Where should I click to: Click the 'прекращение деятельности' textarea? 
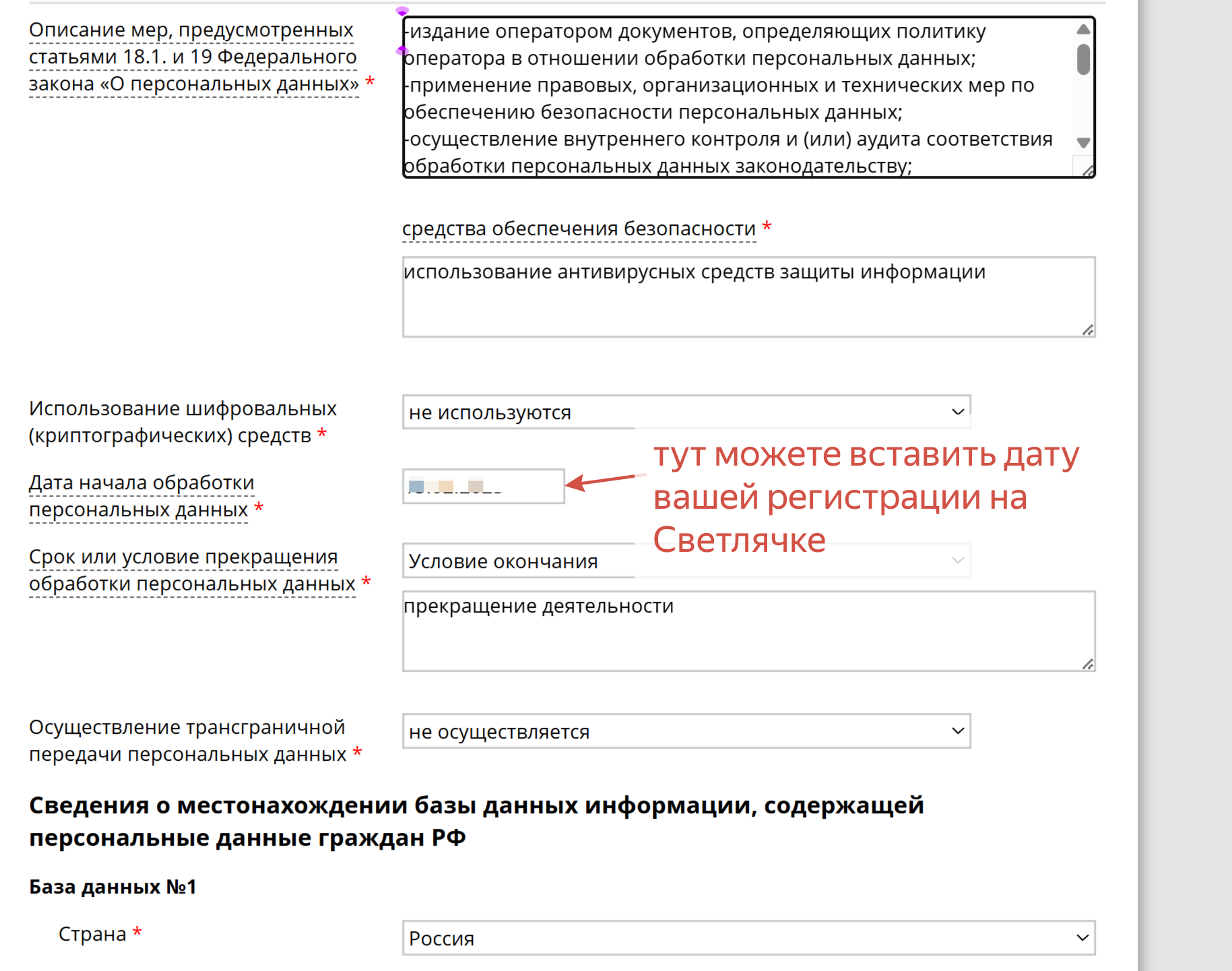click(748, 631)
